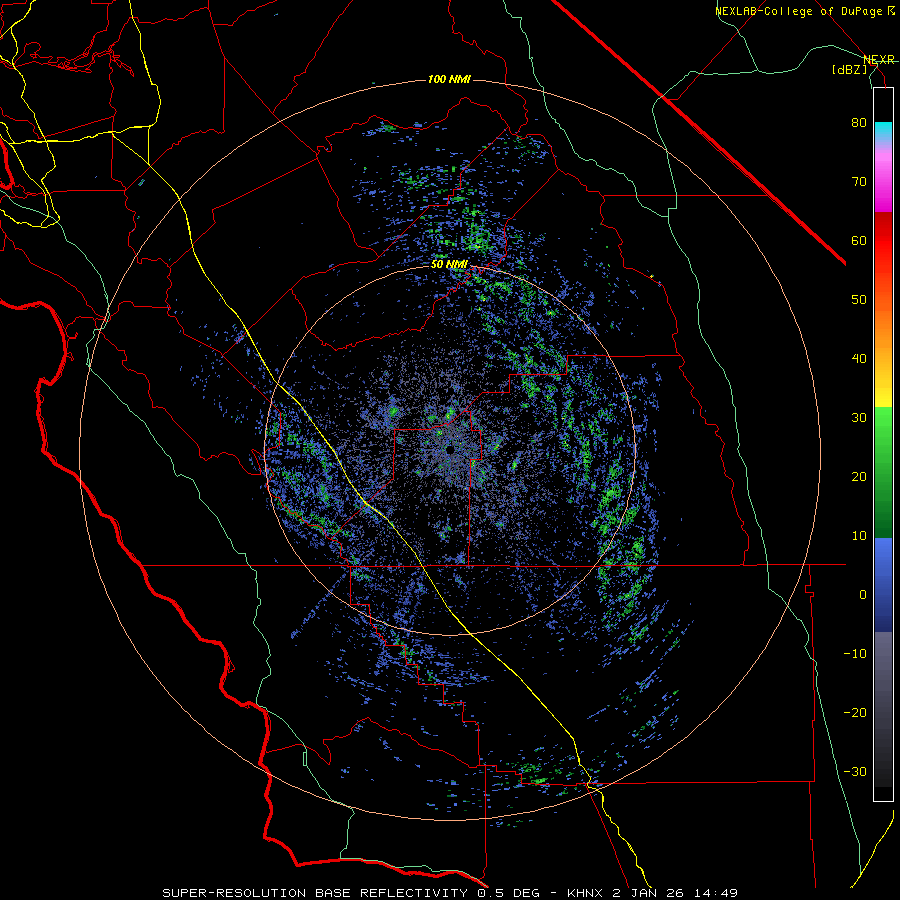Click the 14:49 timestamp in the caption

715,893
